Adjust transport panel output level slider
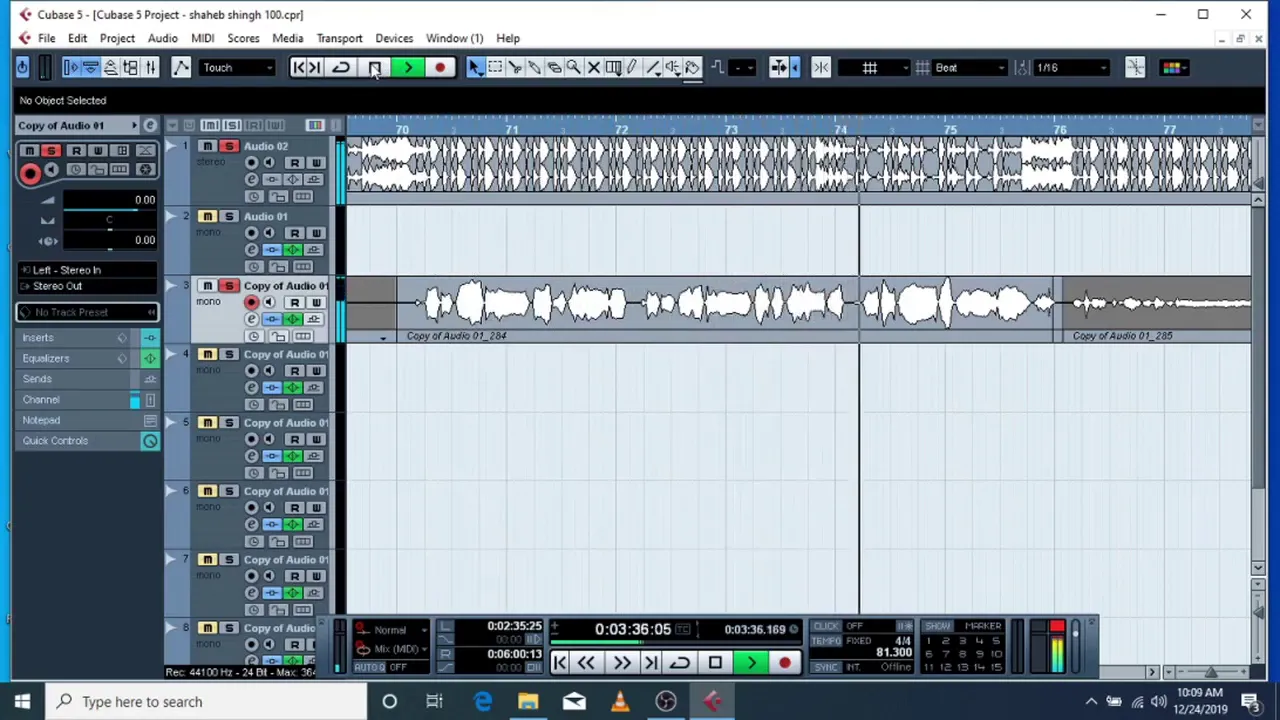The height and width of the screenshot is (720, 1280). coord(1075,645)
